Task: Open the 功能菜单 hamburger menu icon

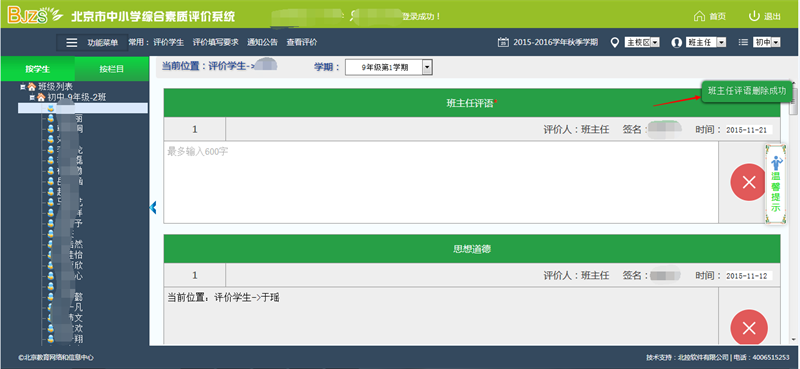Action: pyautogui.click(x=72, y=43)
